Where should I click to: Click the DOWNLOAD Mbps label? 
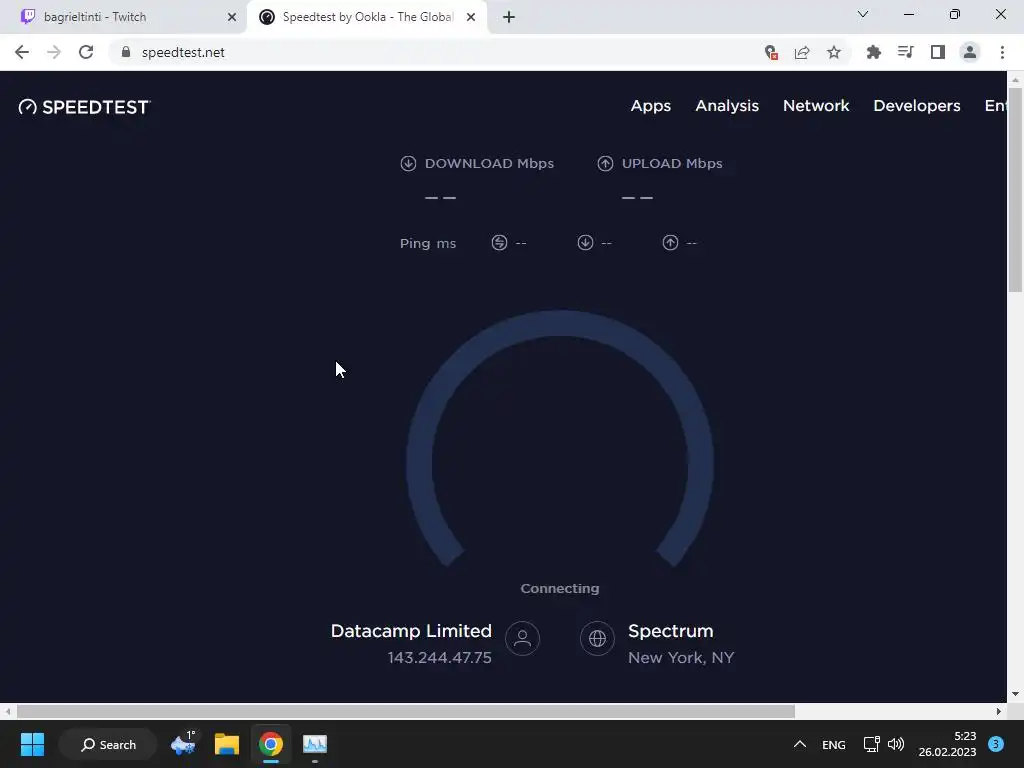pos(489,163)
